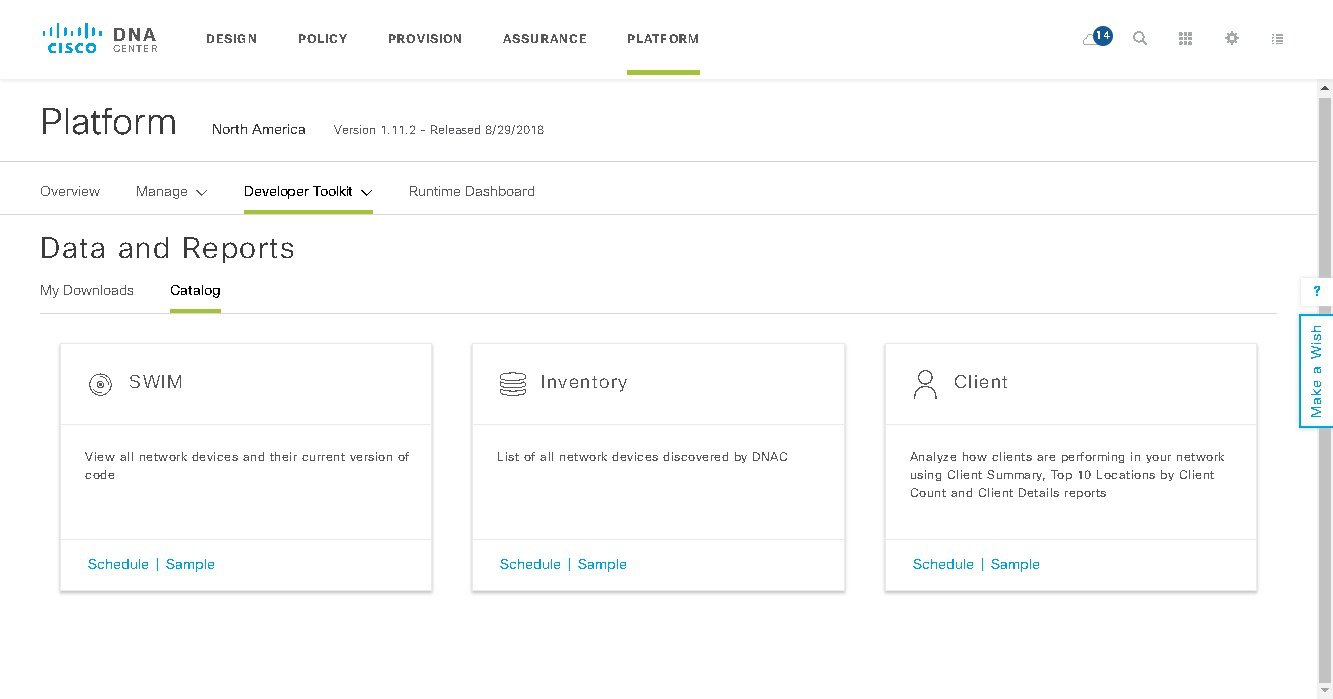Open the help question mark button
Viewport: 1333px width, 699px height.
coord(1316,291)
